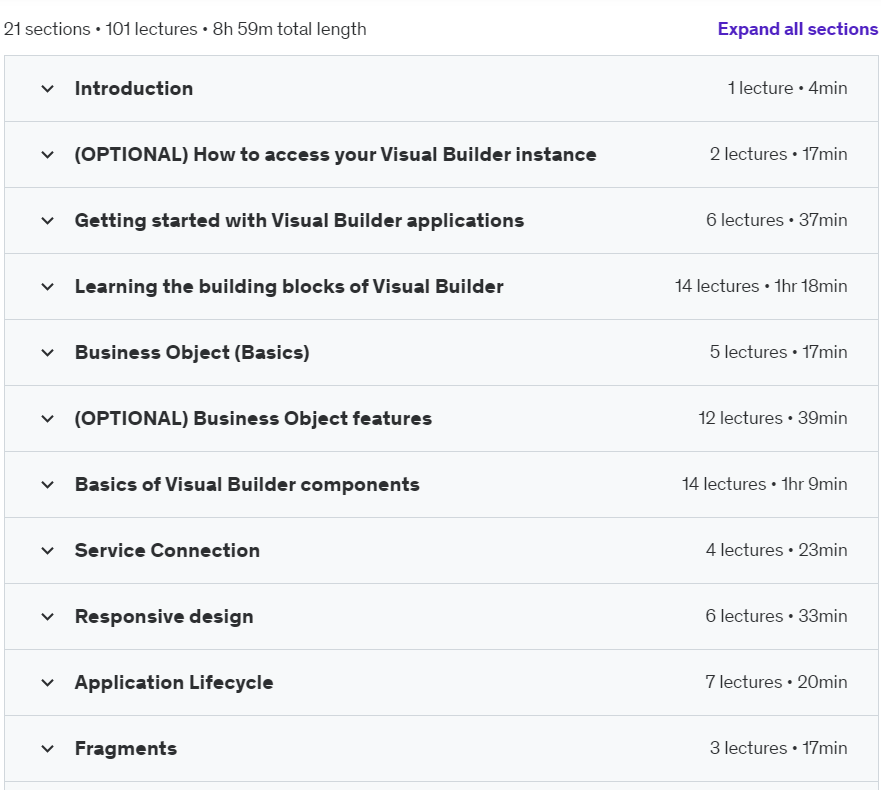Click '(OPTIONAL) How to access your Visual Builder instance'
The width and height of the screenshot is (881, 790).
[335, 155]
